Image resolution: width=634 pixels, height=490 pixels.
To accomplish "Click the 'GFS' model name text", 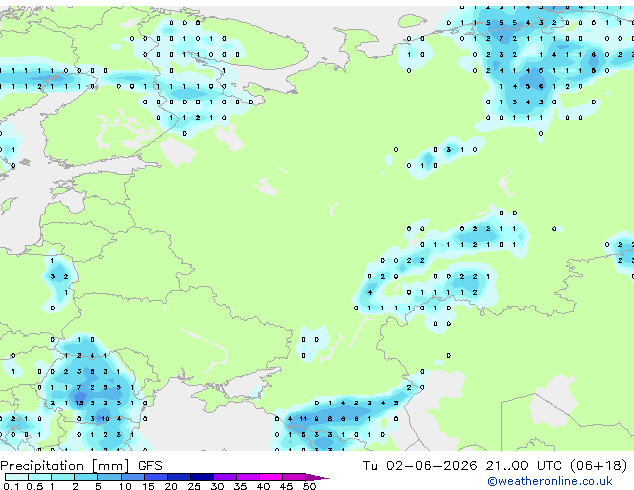I will tap(150, 466).
